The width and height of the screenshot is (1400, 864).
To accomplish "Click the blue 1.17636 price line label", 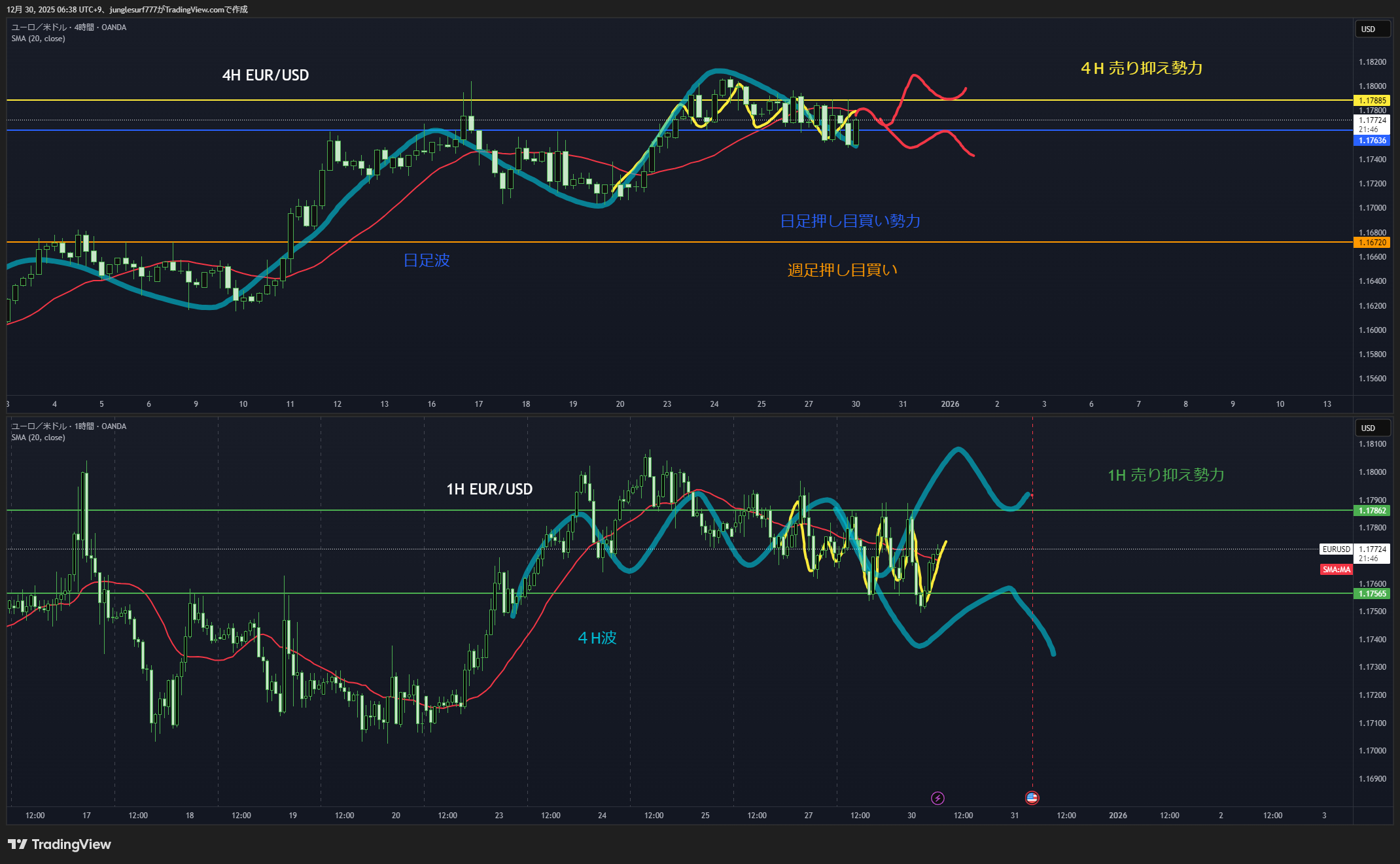I will [1372, 141].
